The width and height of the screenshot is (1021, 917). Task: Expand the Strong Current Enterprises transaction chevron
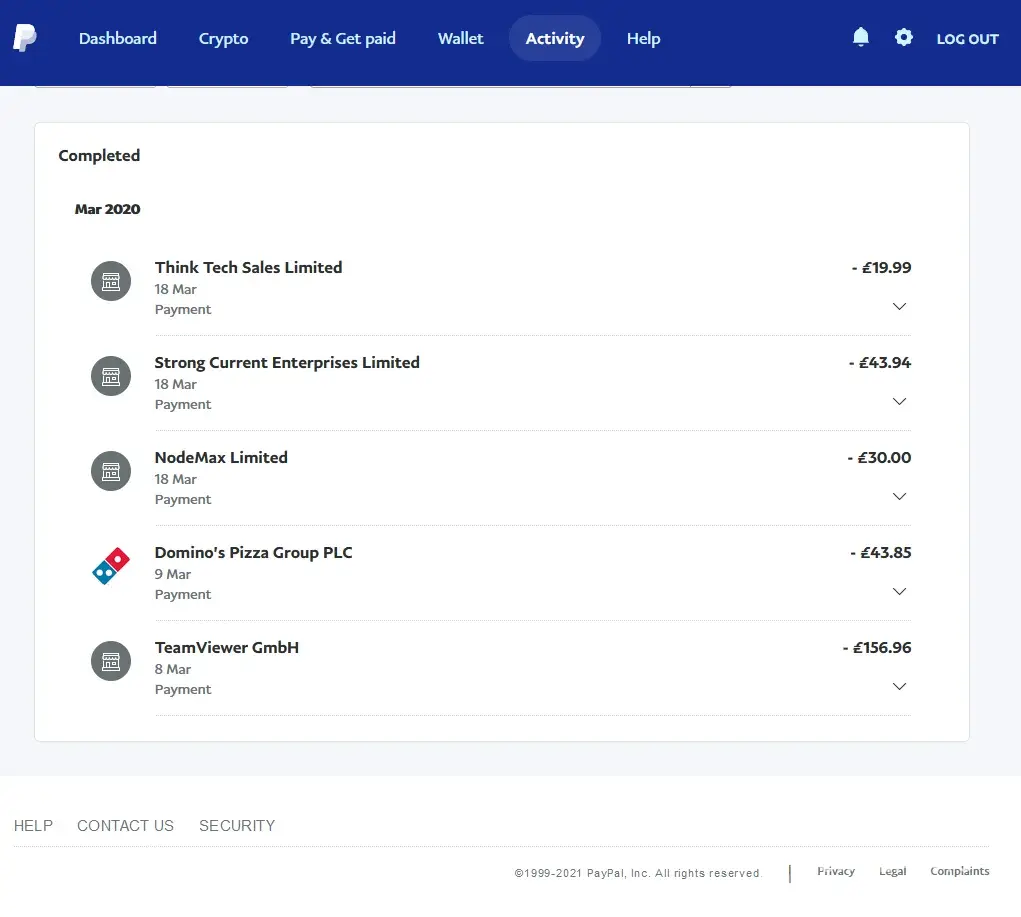click(899, 401)
